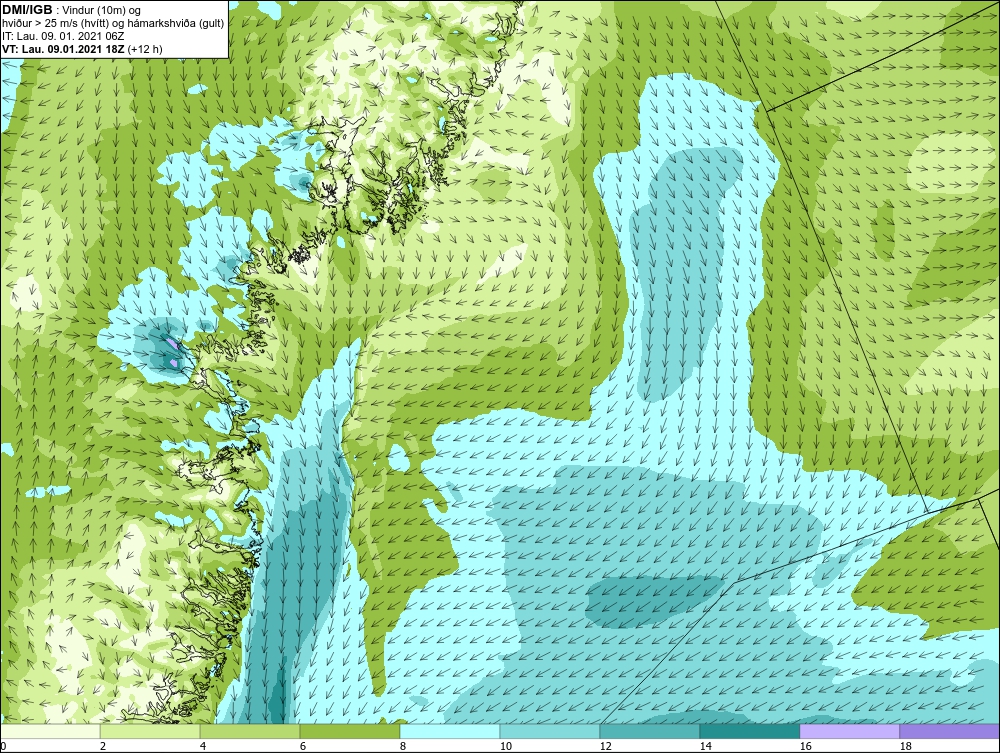Viewport: 1000px width, 753px height.
Task: Click the 0–2 m/s palest legend swatch
Action: [x=50, y=731]
